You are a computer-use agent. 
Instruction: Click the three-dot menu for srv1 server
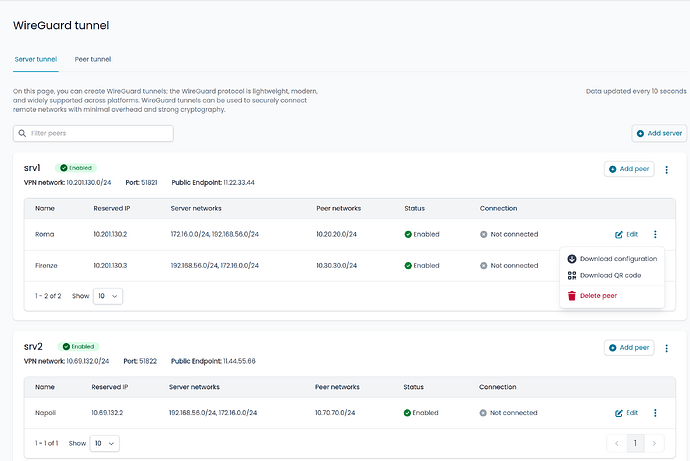667,170
